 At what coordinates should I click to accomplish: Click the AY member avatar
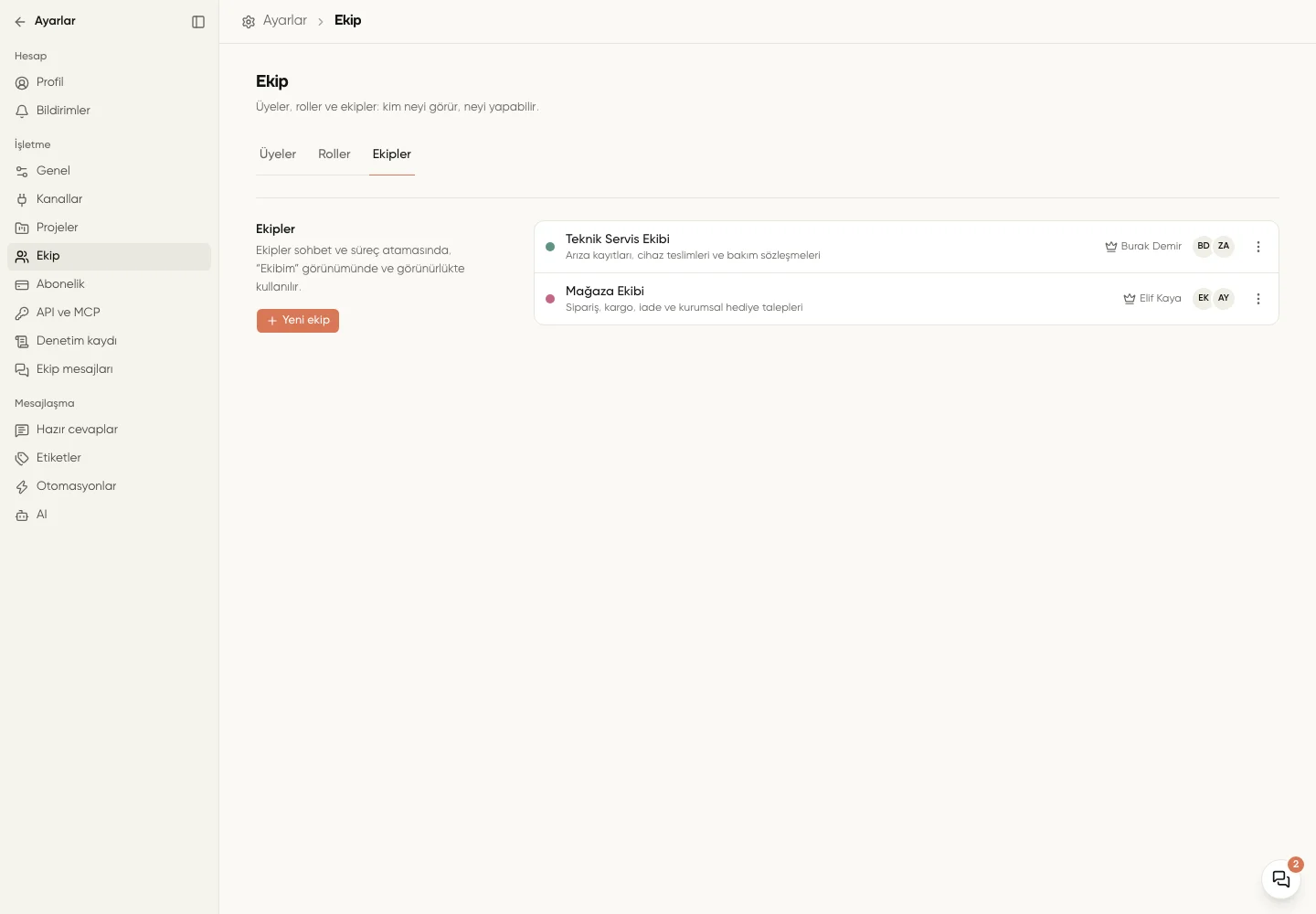(x=1224, y=298)
